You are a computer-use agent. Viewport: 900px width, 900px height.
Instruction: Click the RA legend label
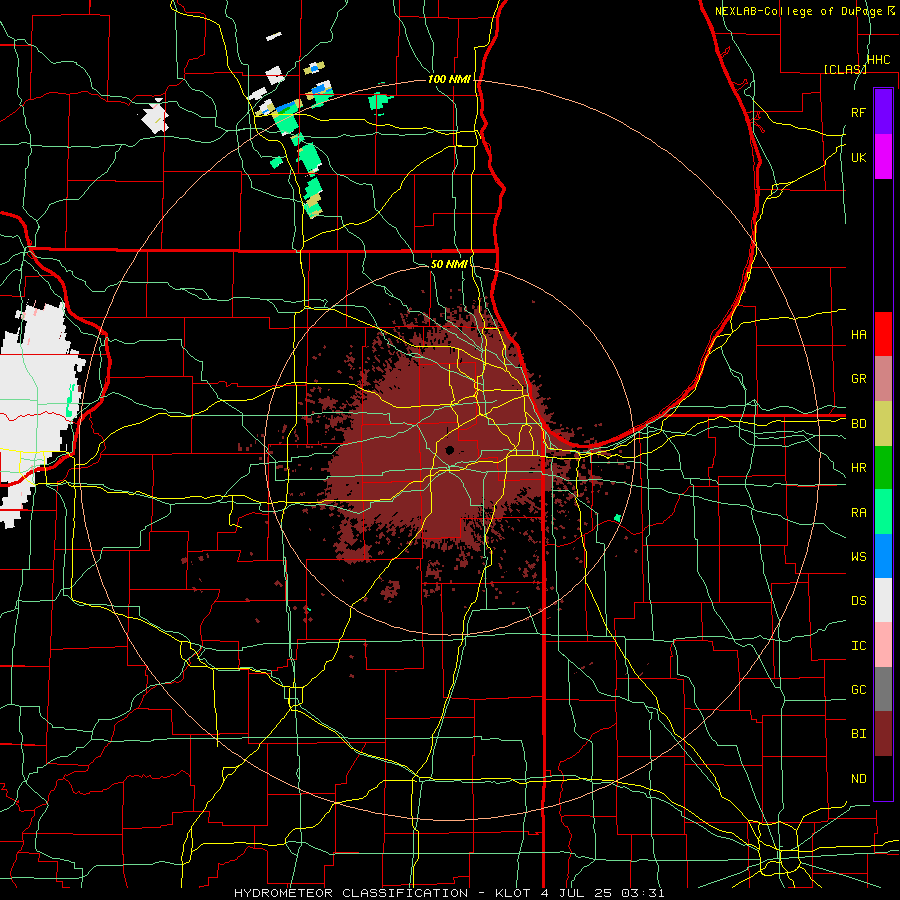[x=859, y=512]
